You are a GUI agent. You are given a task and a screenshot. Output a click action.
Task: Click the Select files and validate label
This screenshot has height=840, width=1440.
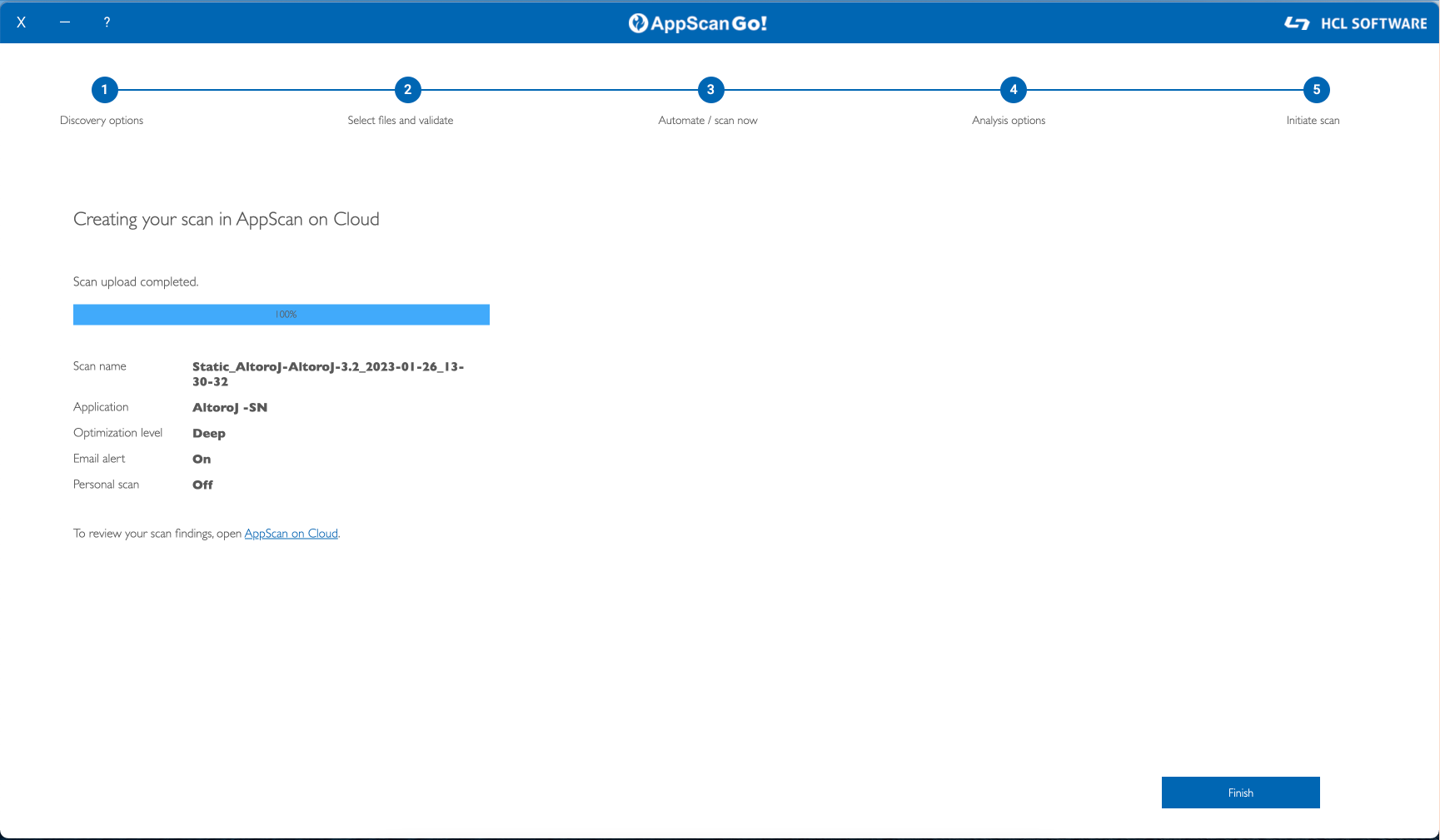[401, 121]
